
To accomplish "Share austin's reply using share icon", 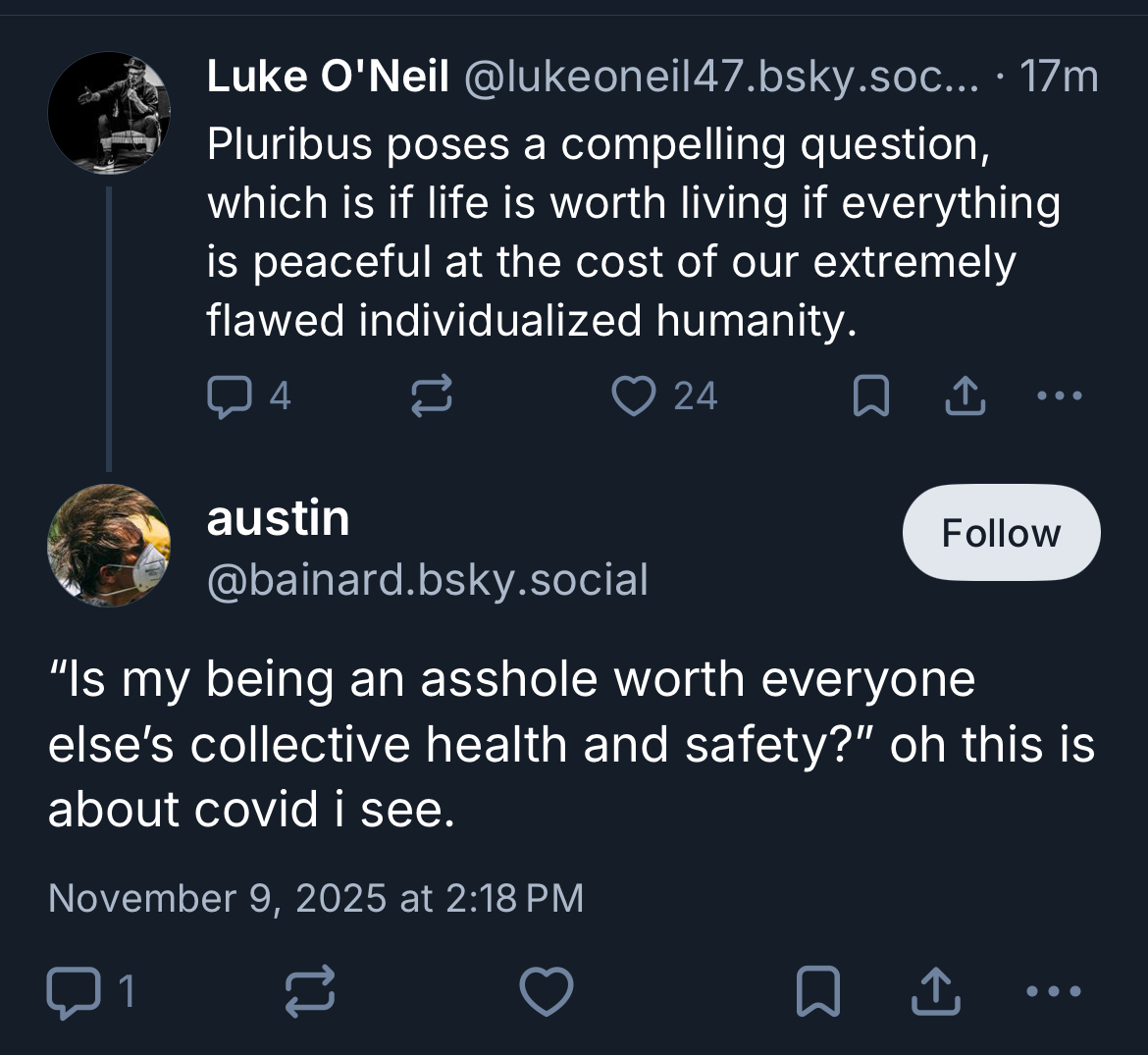I will click(x=935, y=991).
